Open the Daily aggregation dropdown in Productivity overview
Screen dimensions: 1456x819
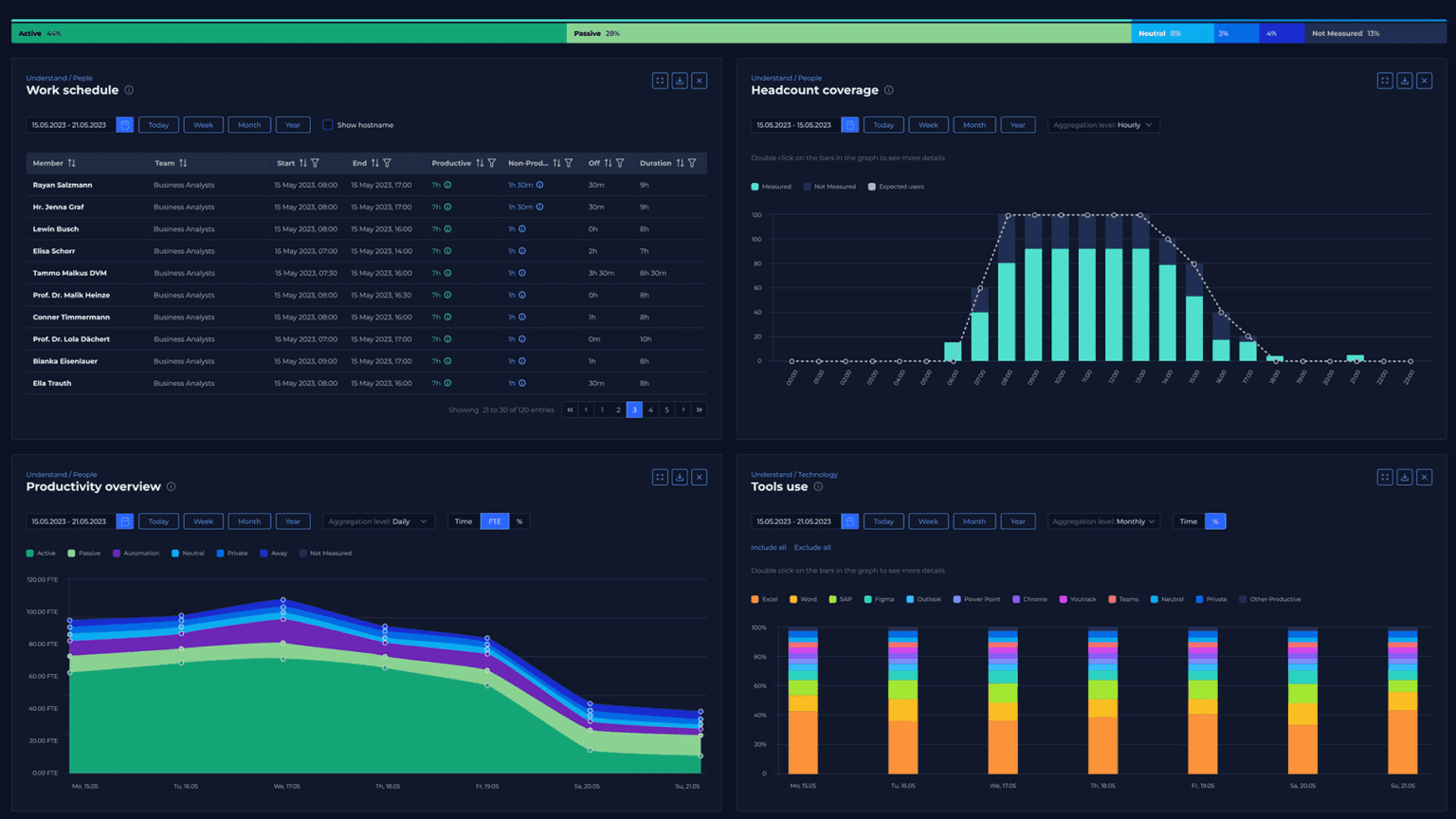(378, 520)
